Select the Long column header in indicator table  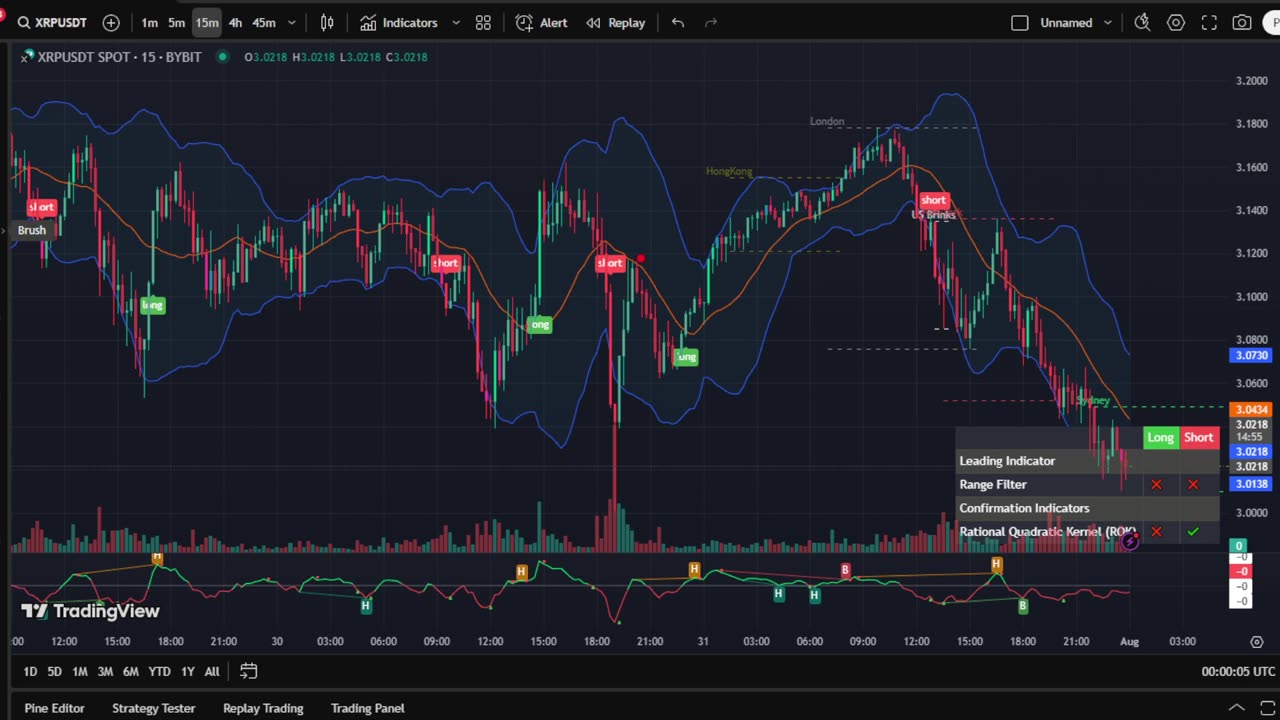tap(1160, 437)
